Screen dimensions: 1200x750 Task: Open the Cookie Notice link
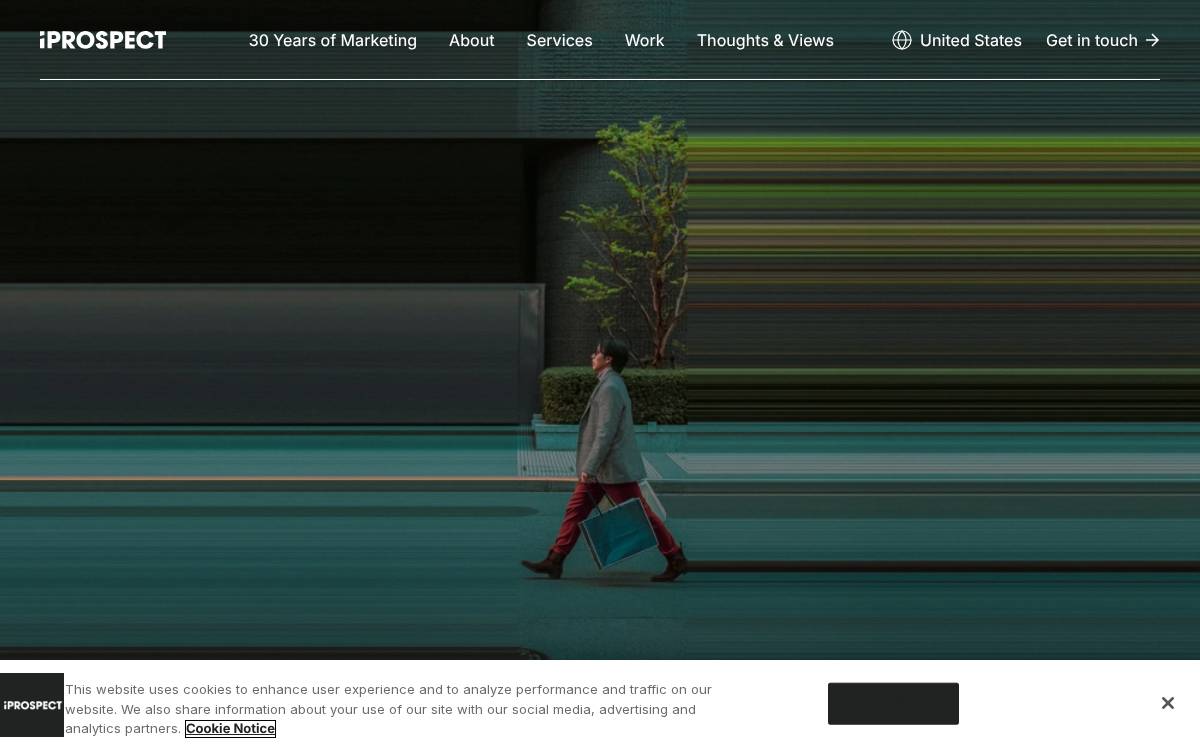(x=230, y=729)
